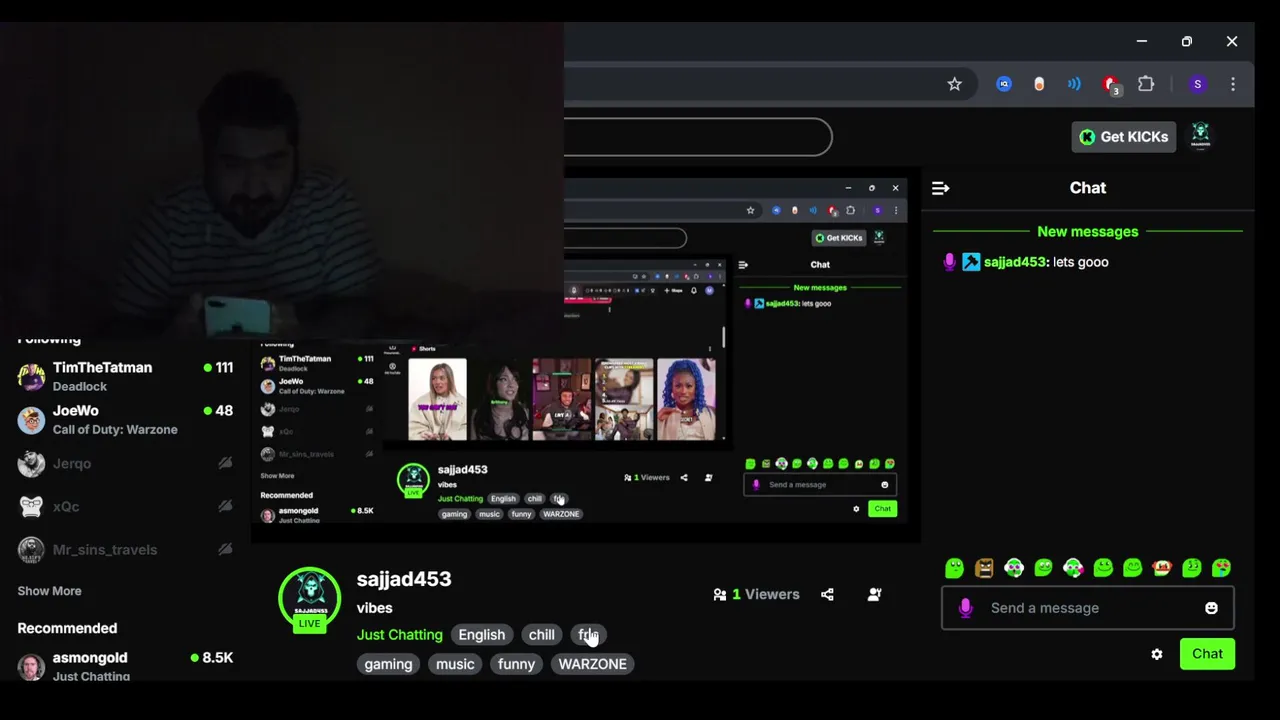
Task: Pick the red-hat clown face emote
Action: (1162, 568)
